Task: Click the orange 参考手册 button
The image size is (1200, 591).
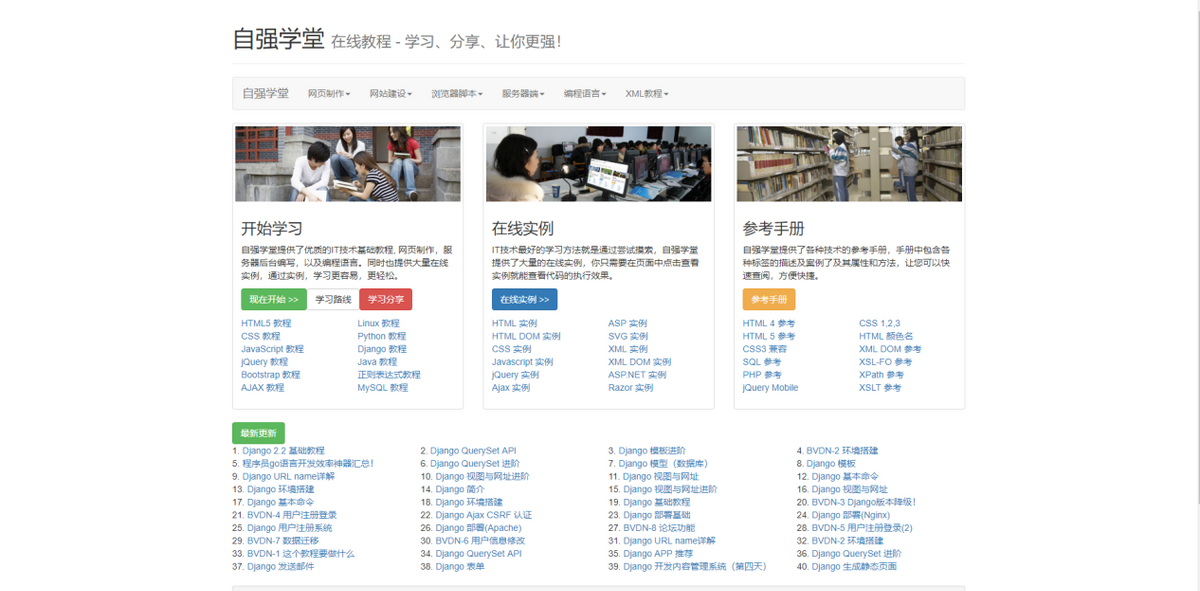Action: click(x=769, y=299)
